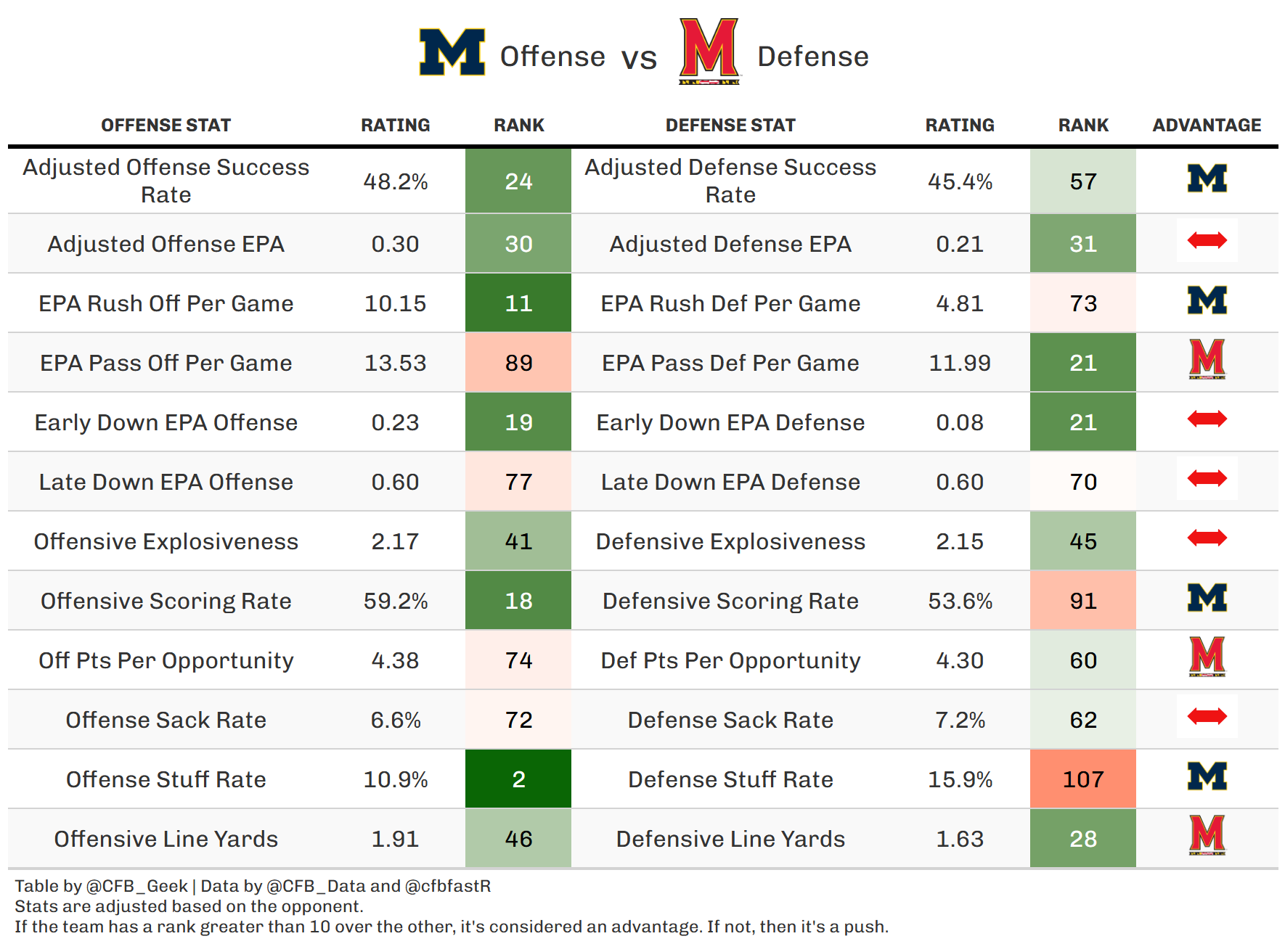1285x952 pixels.
Task: Click the push arrow in Sack Rate row
Action: pyautogui.click(x=1207, y=717)
